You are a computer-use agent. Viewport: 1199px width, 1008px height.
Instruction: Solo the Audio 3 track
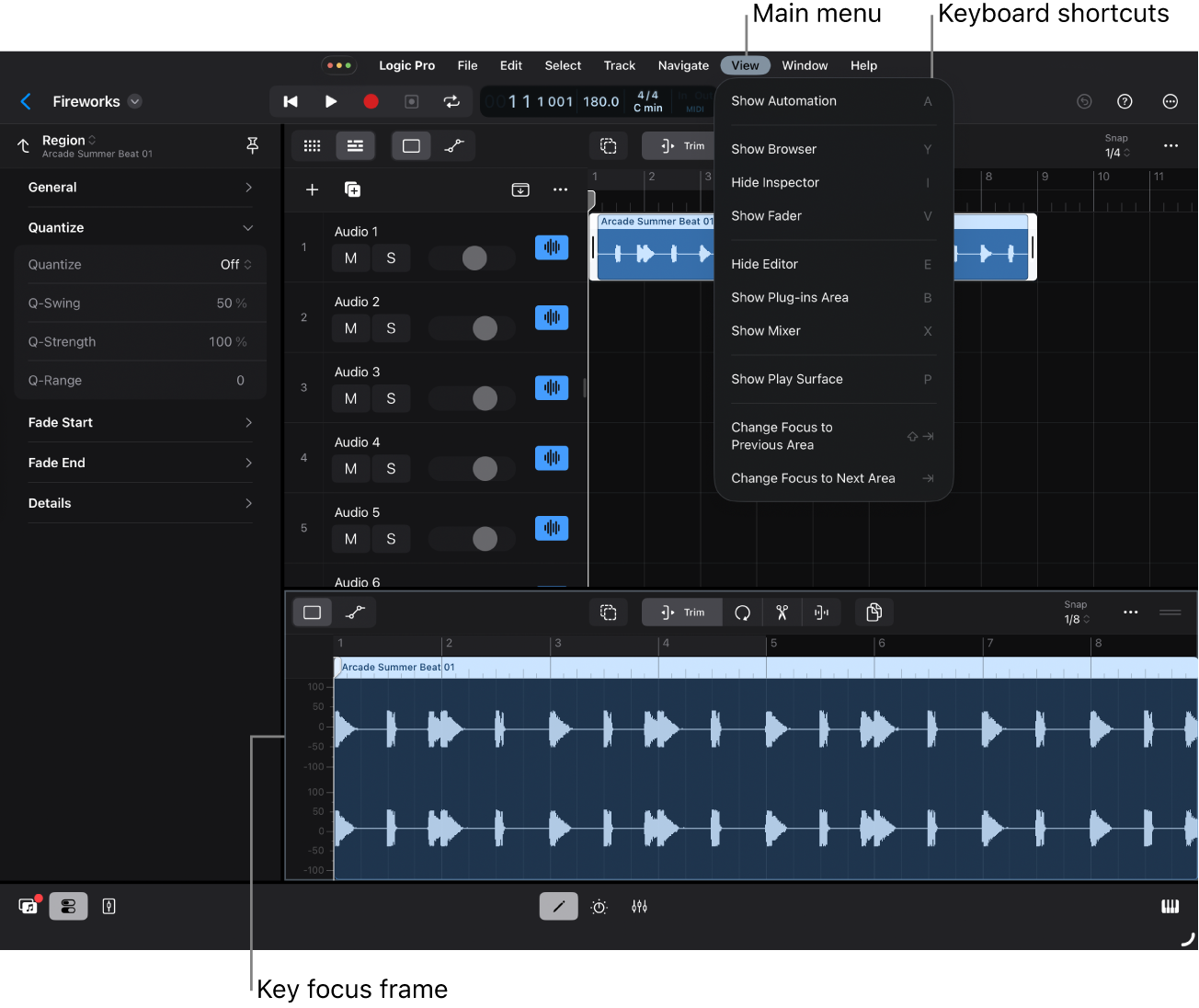click(x=391, y=398)
